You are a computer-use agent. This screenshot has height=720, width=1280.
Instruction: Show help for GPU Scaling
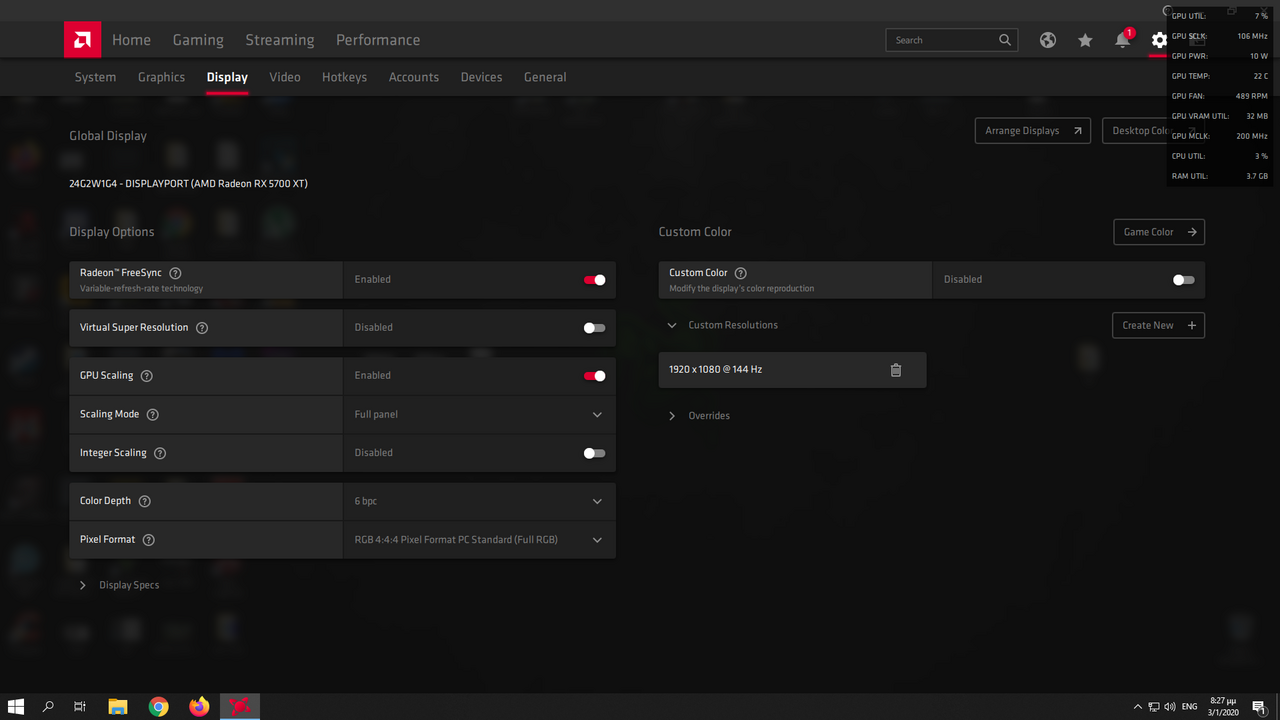click(x=147, y=376)
